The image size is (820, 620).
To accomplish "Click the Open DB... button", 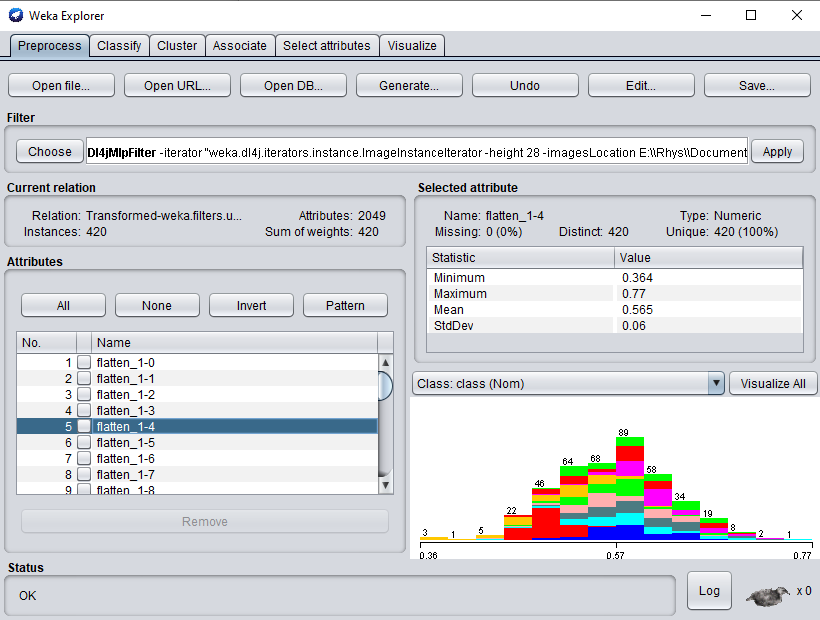I will click(x=293, y=85).
